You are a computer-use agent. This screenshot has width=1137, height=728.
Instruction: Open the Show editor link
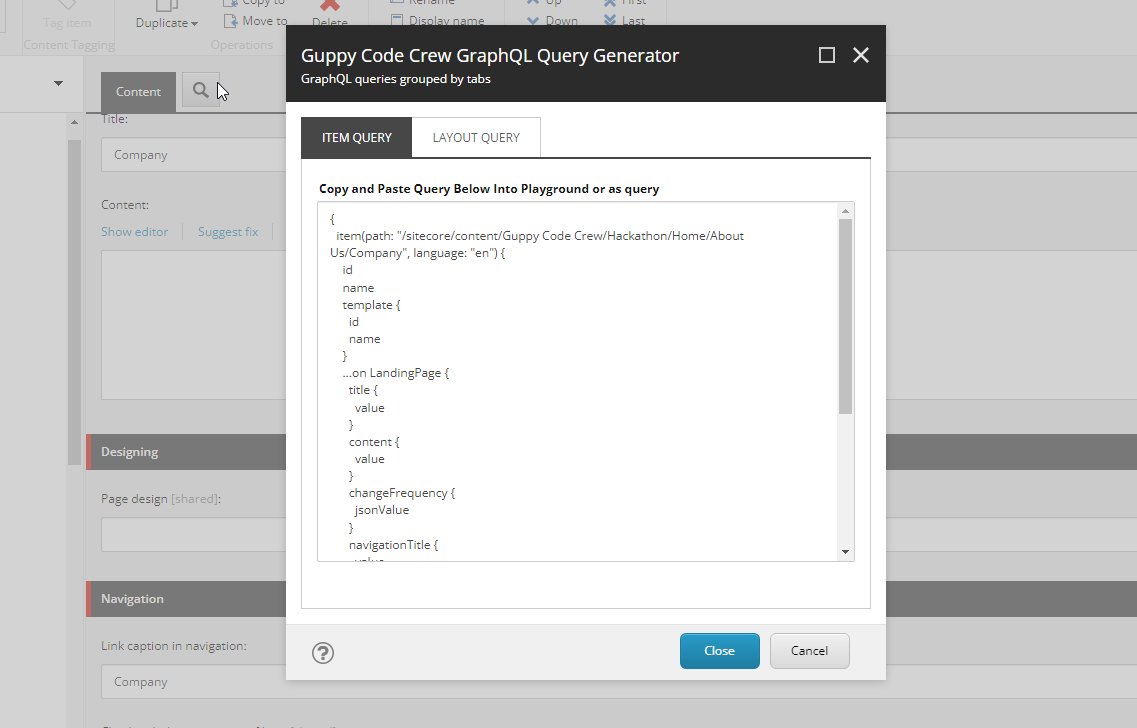(134, 231)
